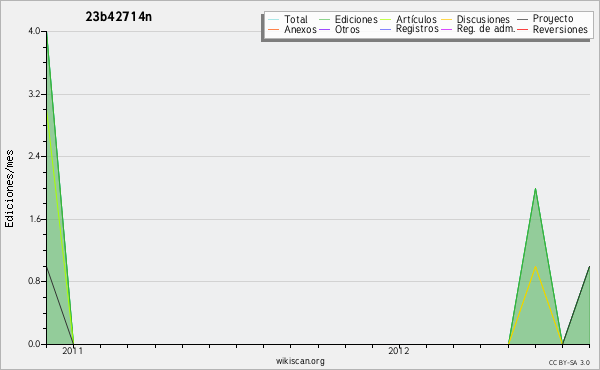
Task: Click the cyan Total legend line marker
Action: (x=274, y=19)
